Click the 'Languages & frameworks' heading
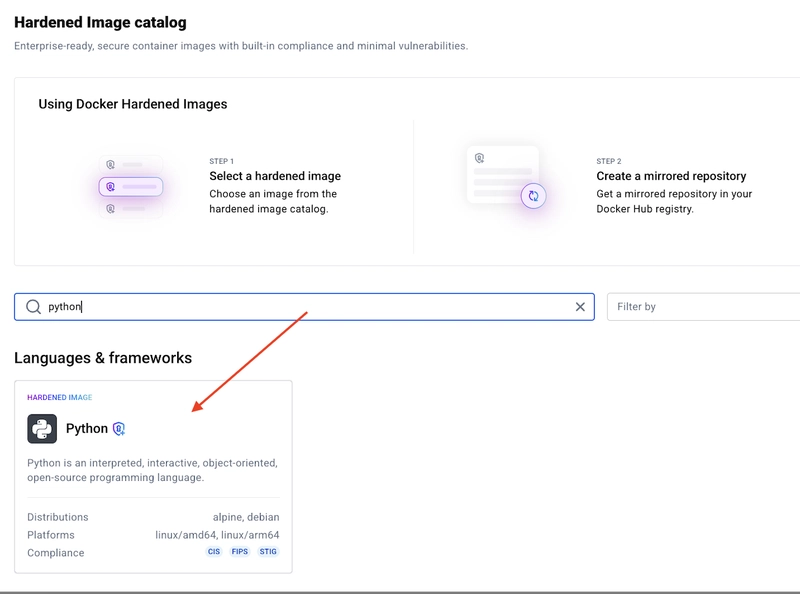Screen dimensions: 800x594 [x=103, y=358]
